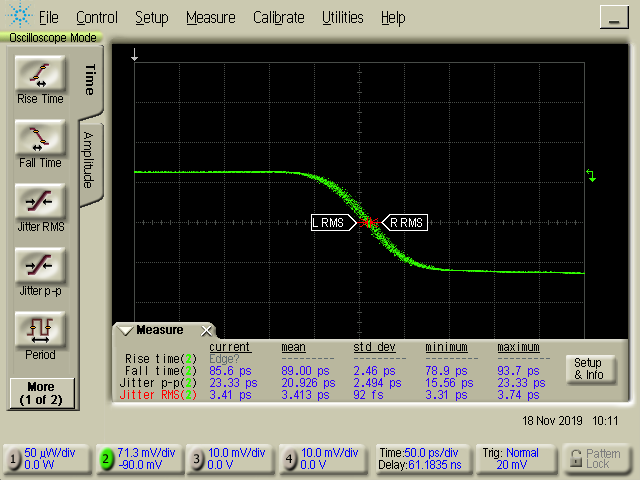Close the Measure results panel

pyautogui.click(x=207, y=331)
